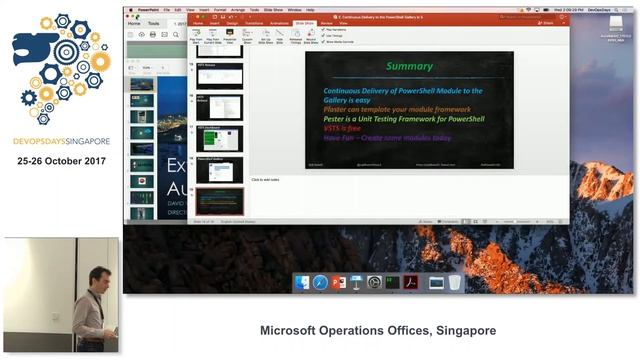Viewport: 640px width, 360px height.
Task: Click Notes button in status bar
Action: click(425, 222)
